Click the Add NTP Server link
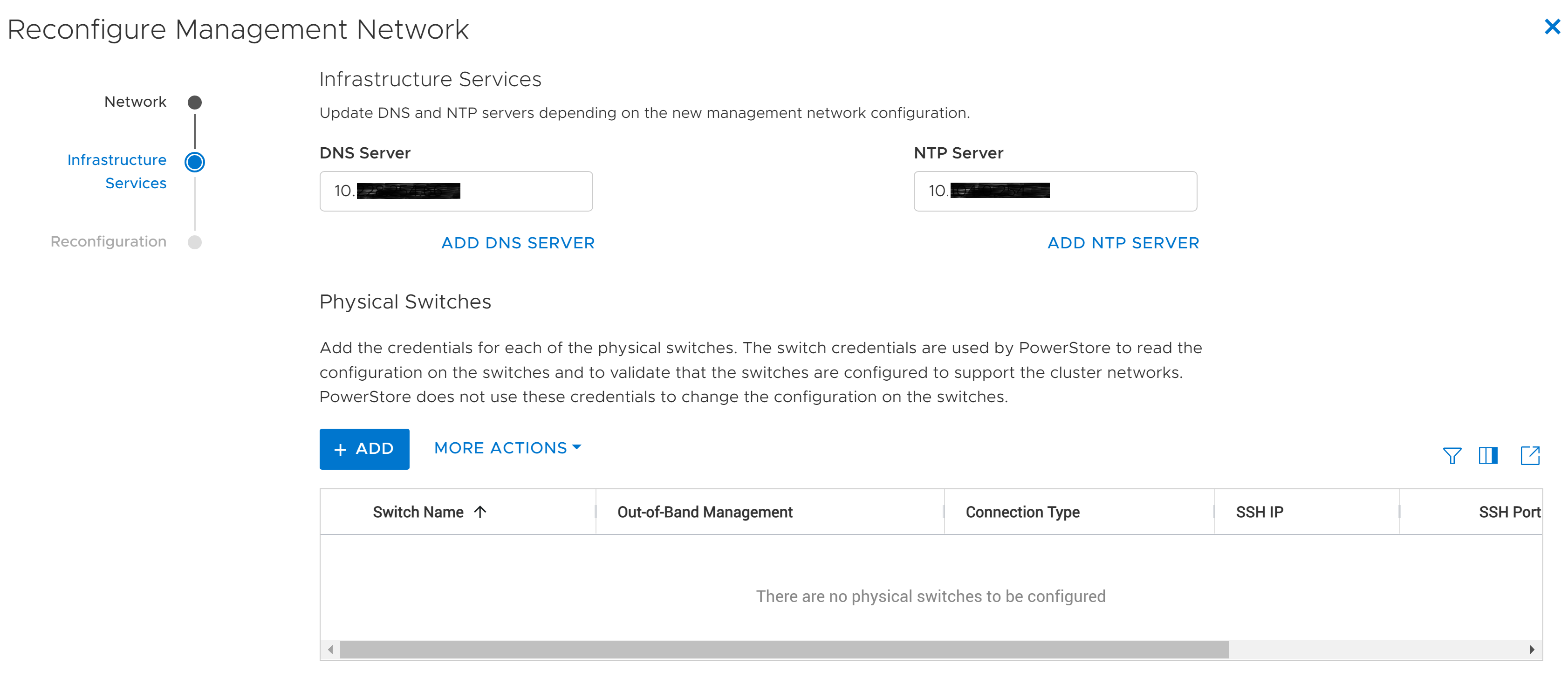 (x=1123, y=243)
